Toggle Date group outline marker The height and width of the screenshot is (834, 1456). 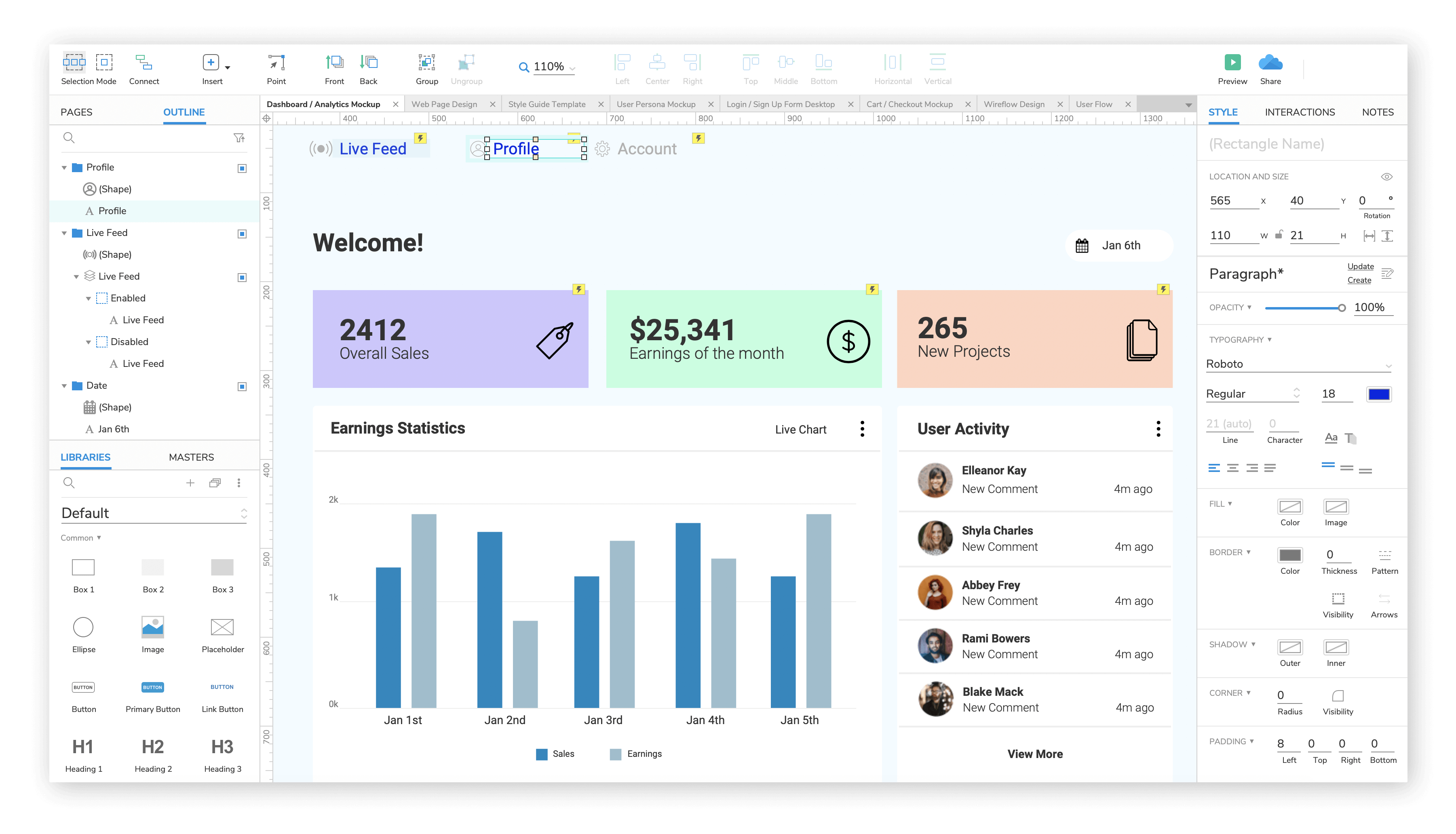[x=242, y=387]
